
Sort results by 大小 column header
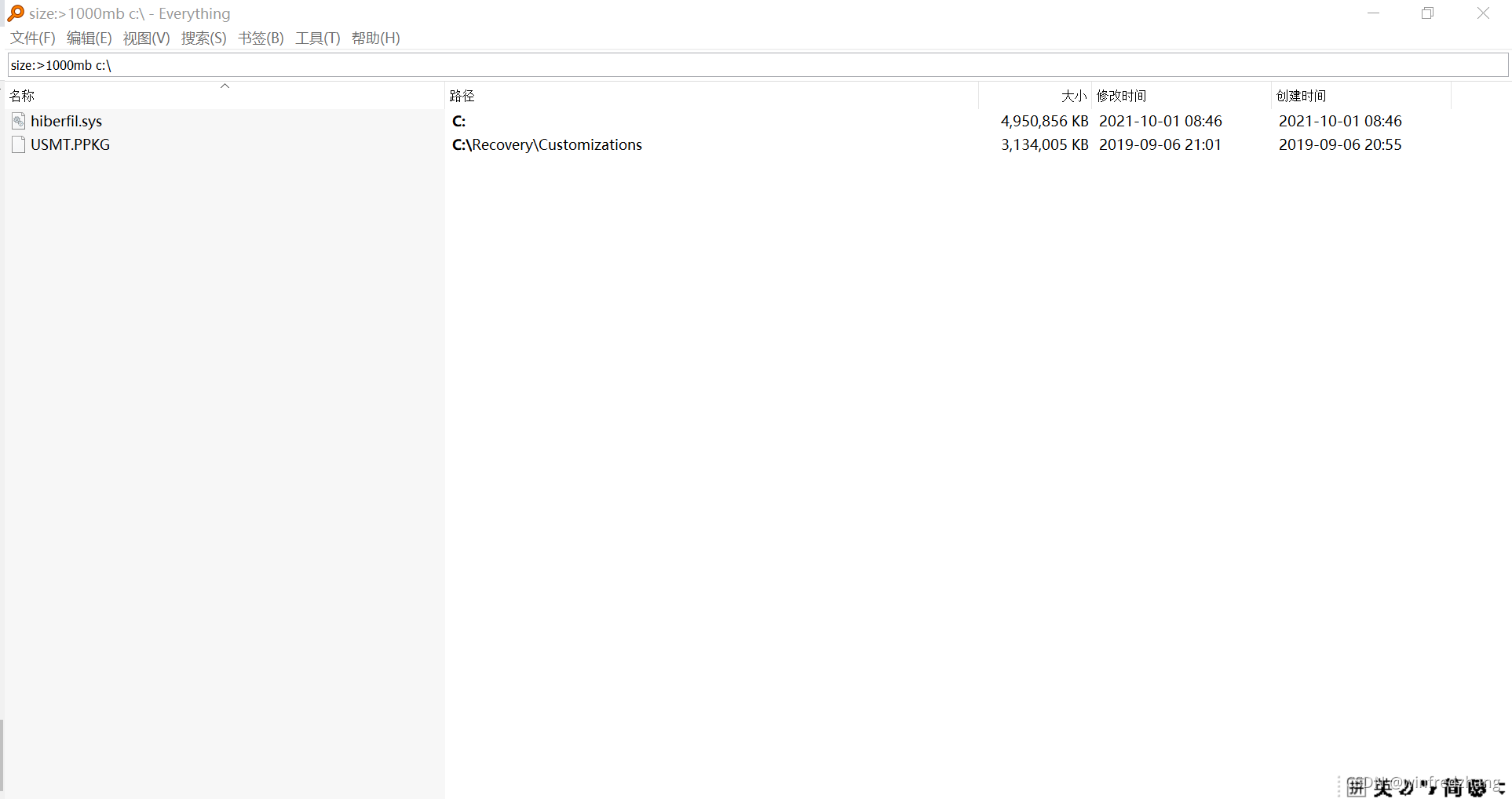[x=1035, y=96]
